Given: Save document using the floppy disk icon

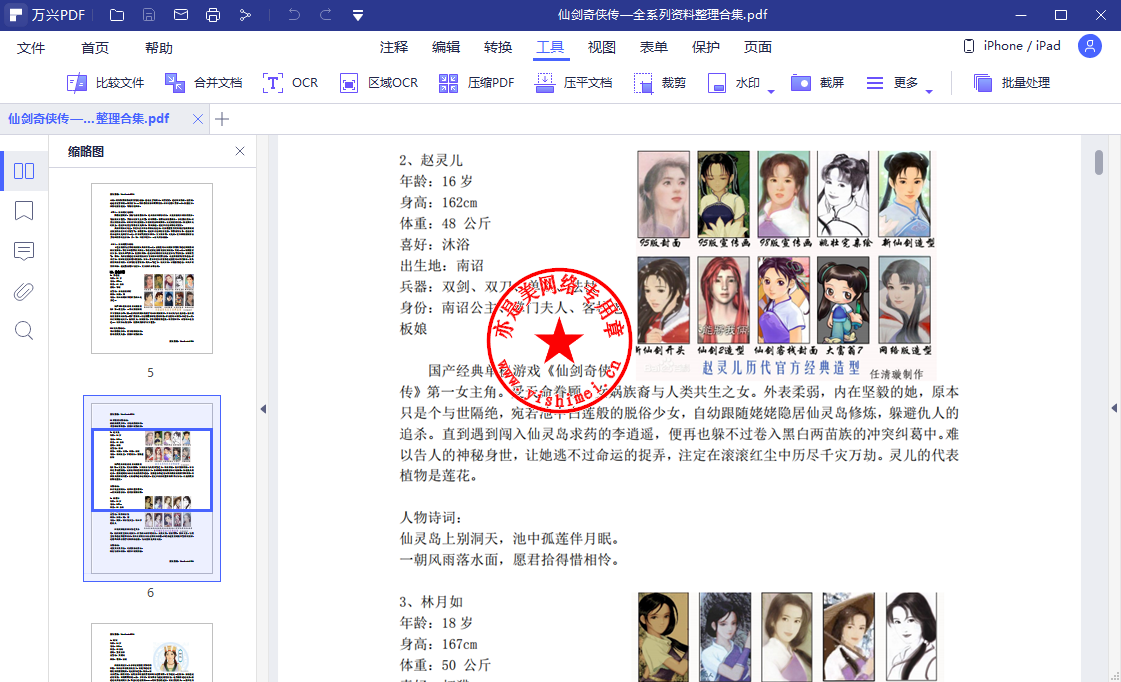Looking at the screenshot, I should (149, 15).
